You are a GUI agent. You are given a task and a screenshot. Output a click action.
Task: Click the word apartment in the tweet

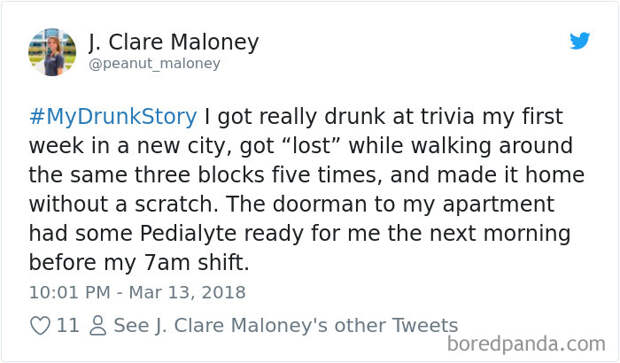click(x=498, y=205)
